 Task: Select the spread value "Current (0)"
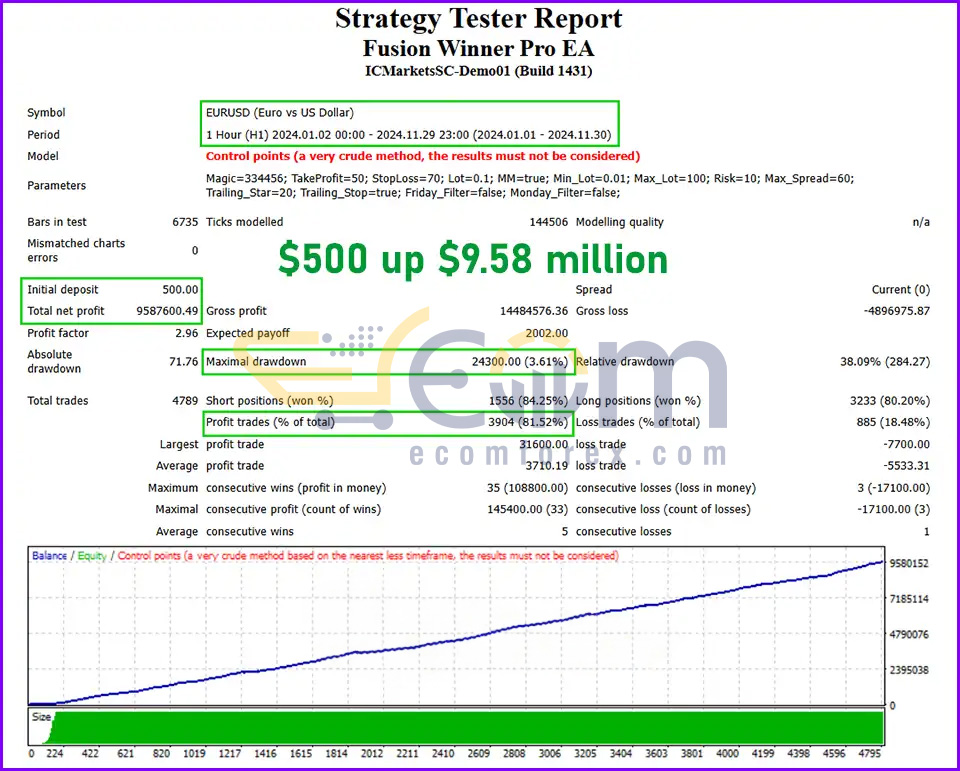pos(901,290)
